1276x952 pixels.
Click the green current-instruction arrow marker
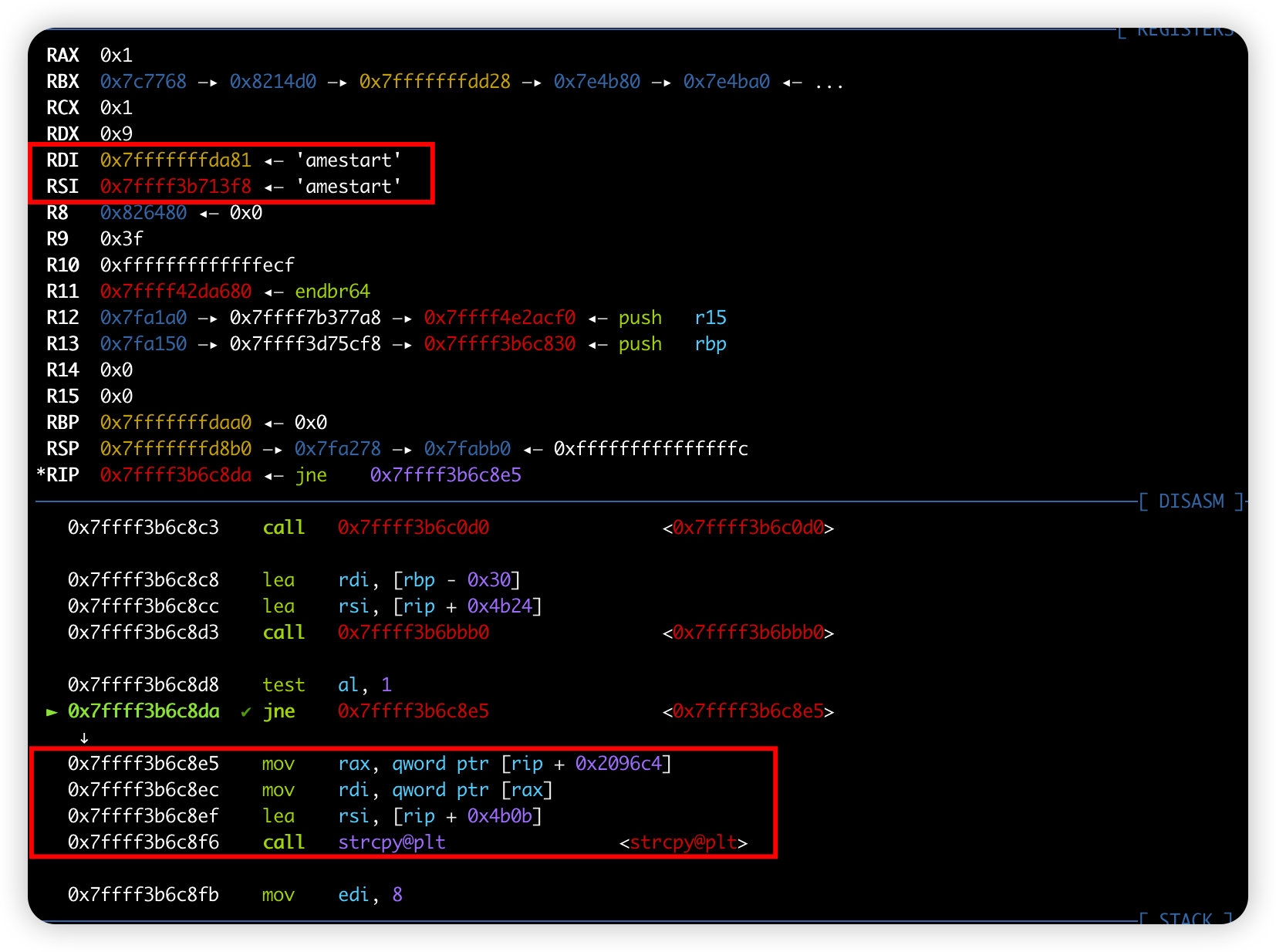pos(52,712)
